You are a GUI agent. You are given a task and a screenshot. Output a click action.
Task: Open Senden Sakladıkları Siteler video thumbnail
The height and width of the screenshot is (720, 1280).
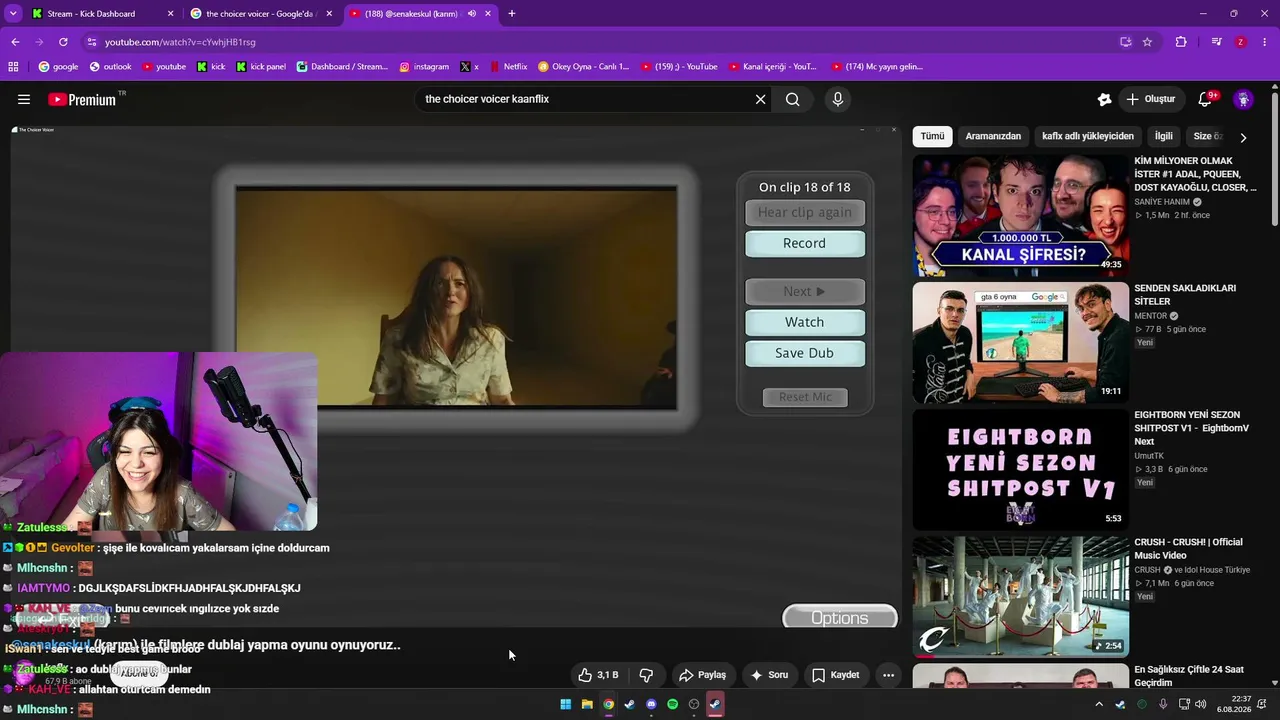[1021, 342]
